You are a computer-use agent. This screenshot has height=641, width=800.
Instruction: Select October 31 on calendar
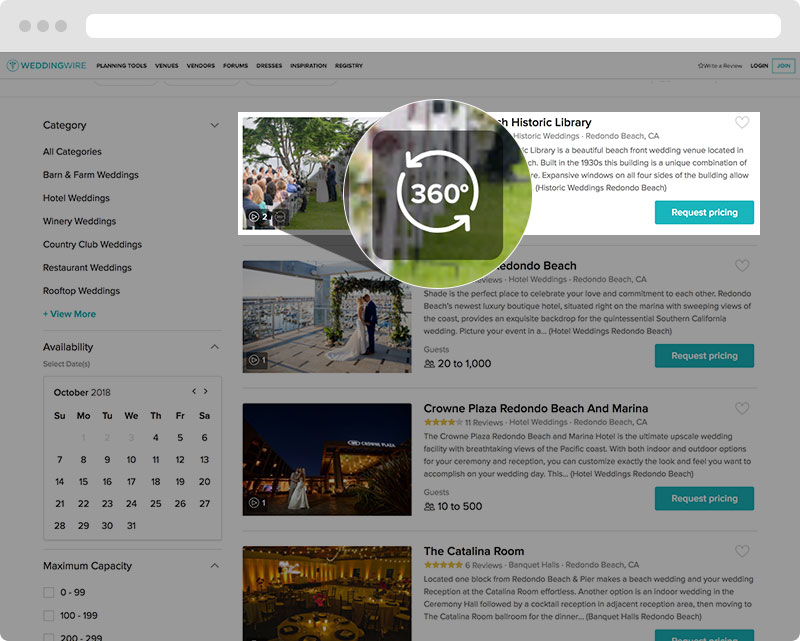131,525
